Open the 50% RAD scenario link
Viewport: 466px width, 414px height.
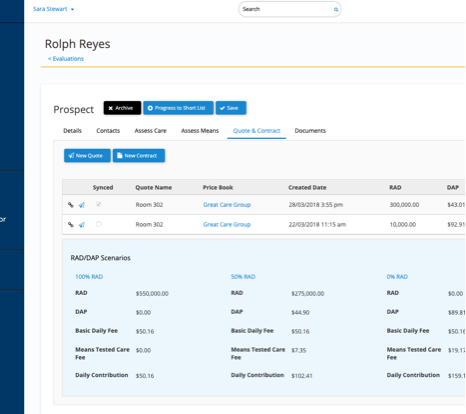tap(243, 277)
